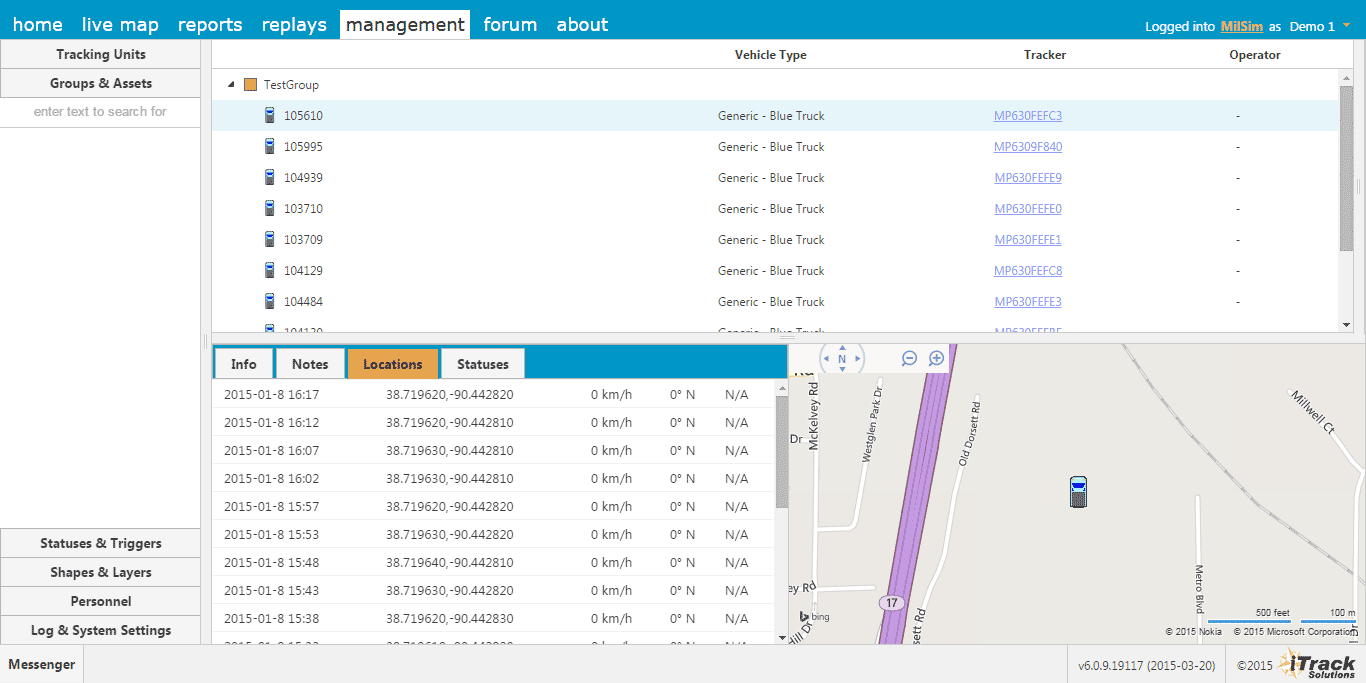The height and width of the screenshot is (683, 1366).
Task: Click the phone icon for asset 104939
Action: point(270,177)
